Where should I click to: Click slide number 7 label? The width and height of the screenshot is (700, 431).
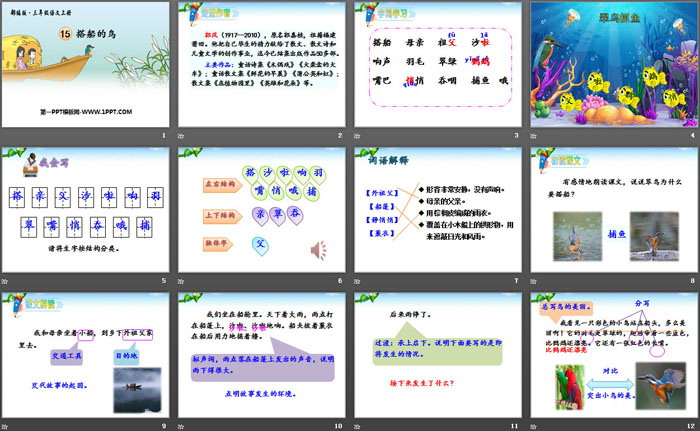(516, 281)
